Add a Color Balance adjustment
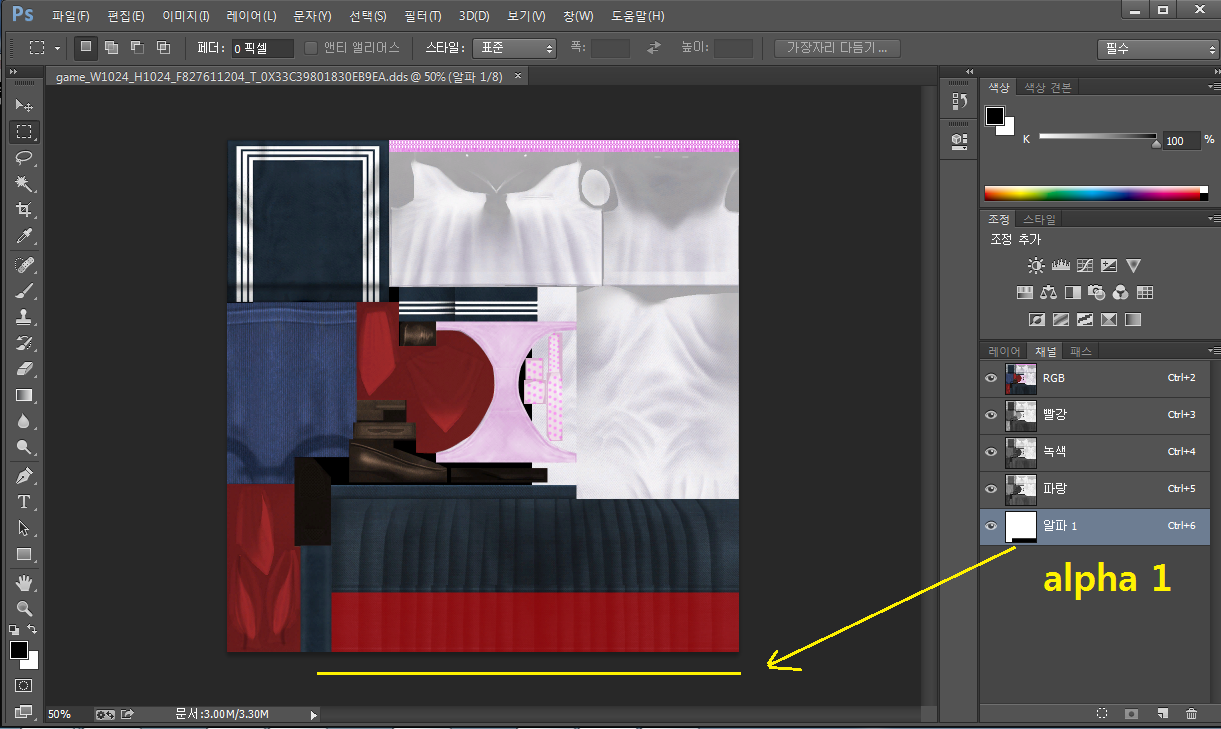Image resolution: width=1221 pixels, height=729 pixels. click(x=1048, y=293)
